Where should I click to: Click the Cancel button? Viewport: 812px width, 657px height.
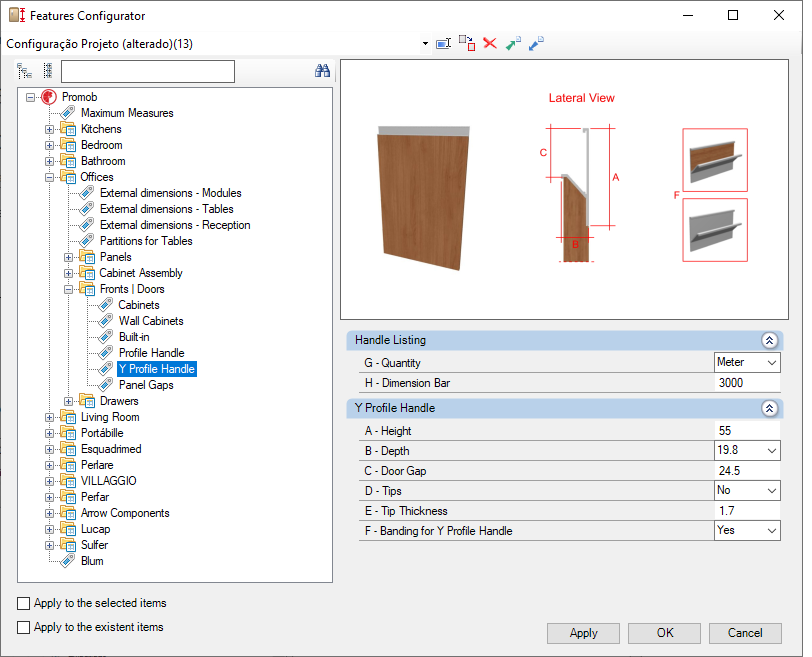(x=745, y=633)
